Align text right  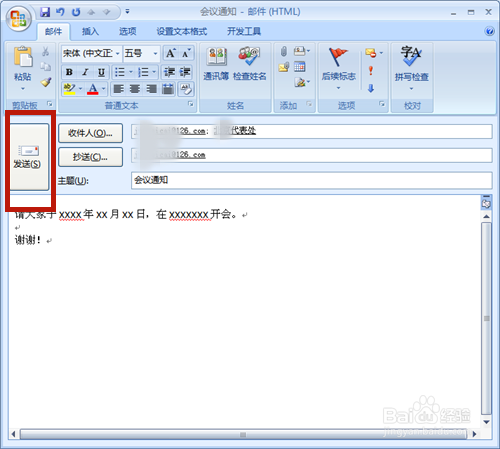click(151, 89)
